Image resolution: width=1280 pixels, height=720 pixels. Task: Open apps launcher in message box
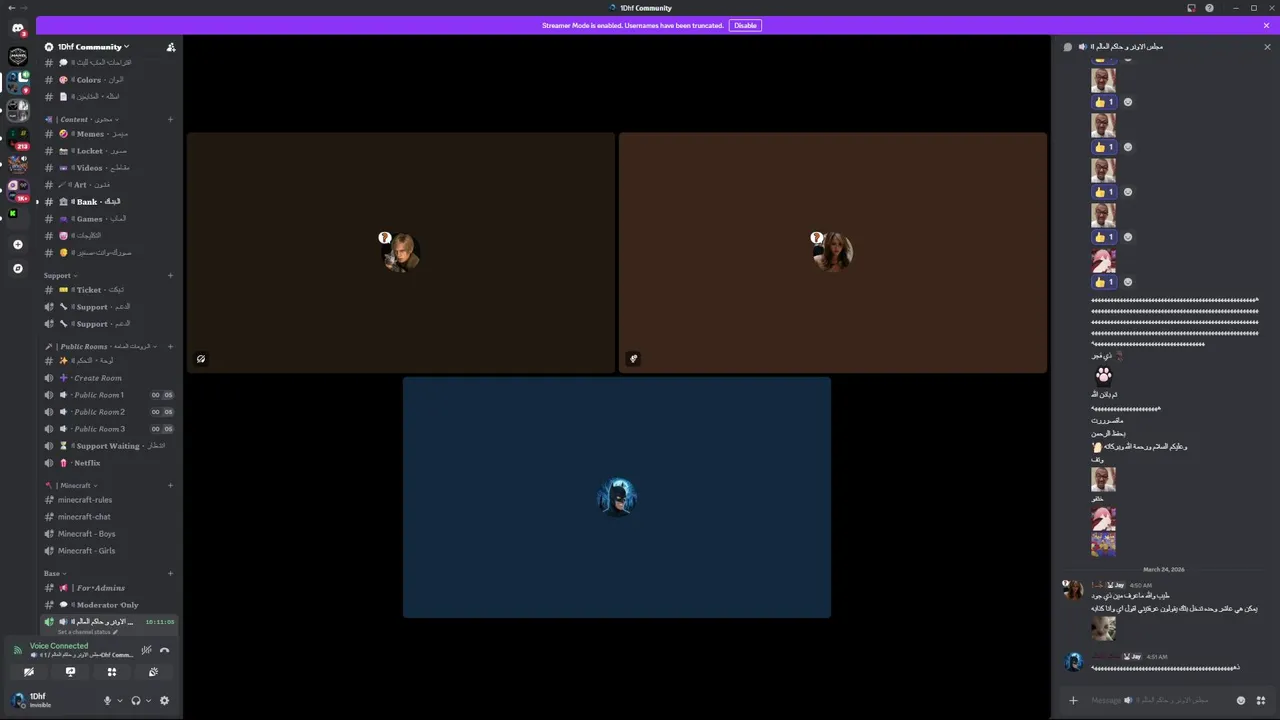tap(1260, 700)
